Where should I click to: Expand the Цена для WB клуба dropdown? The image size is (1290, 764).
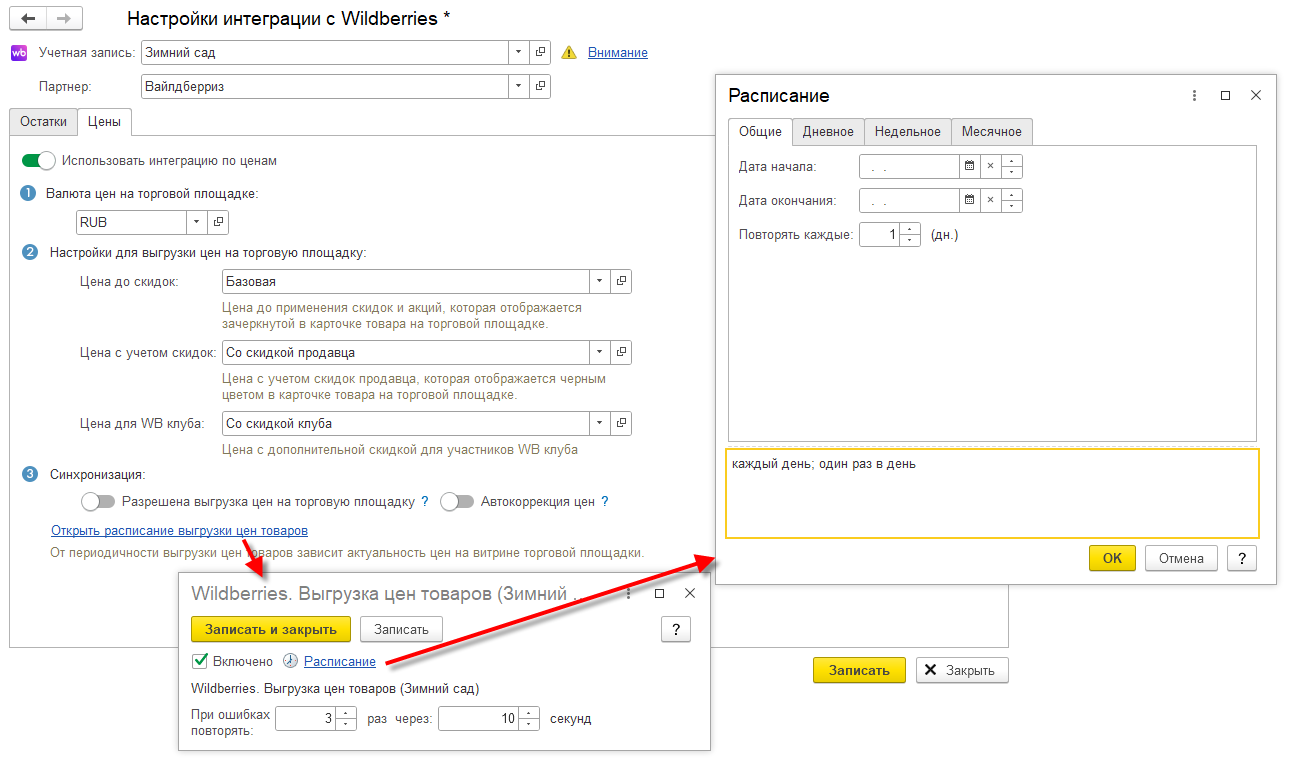pyautogui.click(x=599, y=423)
